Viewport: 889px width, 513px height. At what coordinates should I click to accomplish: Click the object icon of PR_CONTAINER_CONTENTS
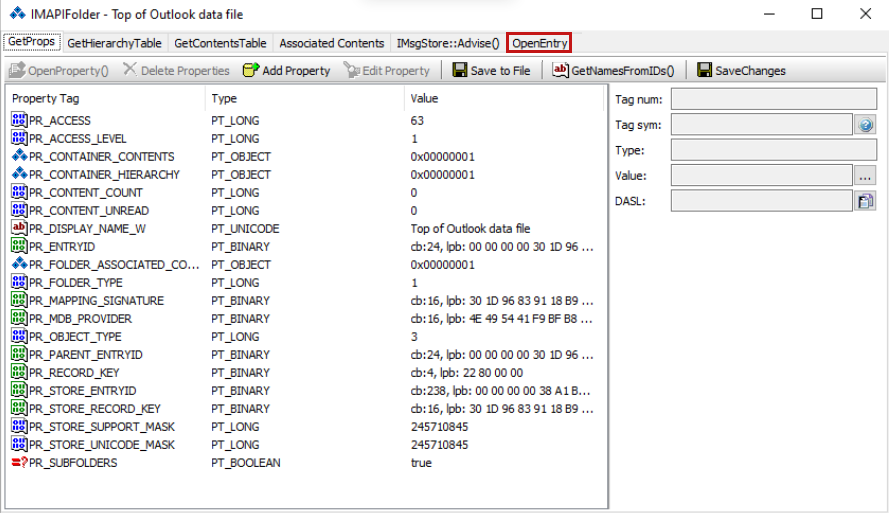(19, 155)
